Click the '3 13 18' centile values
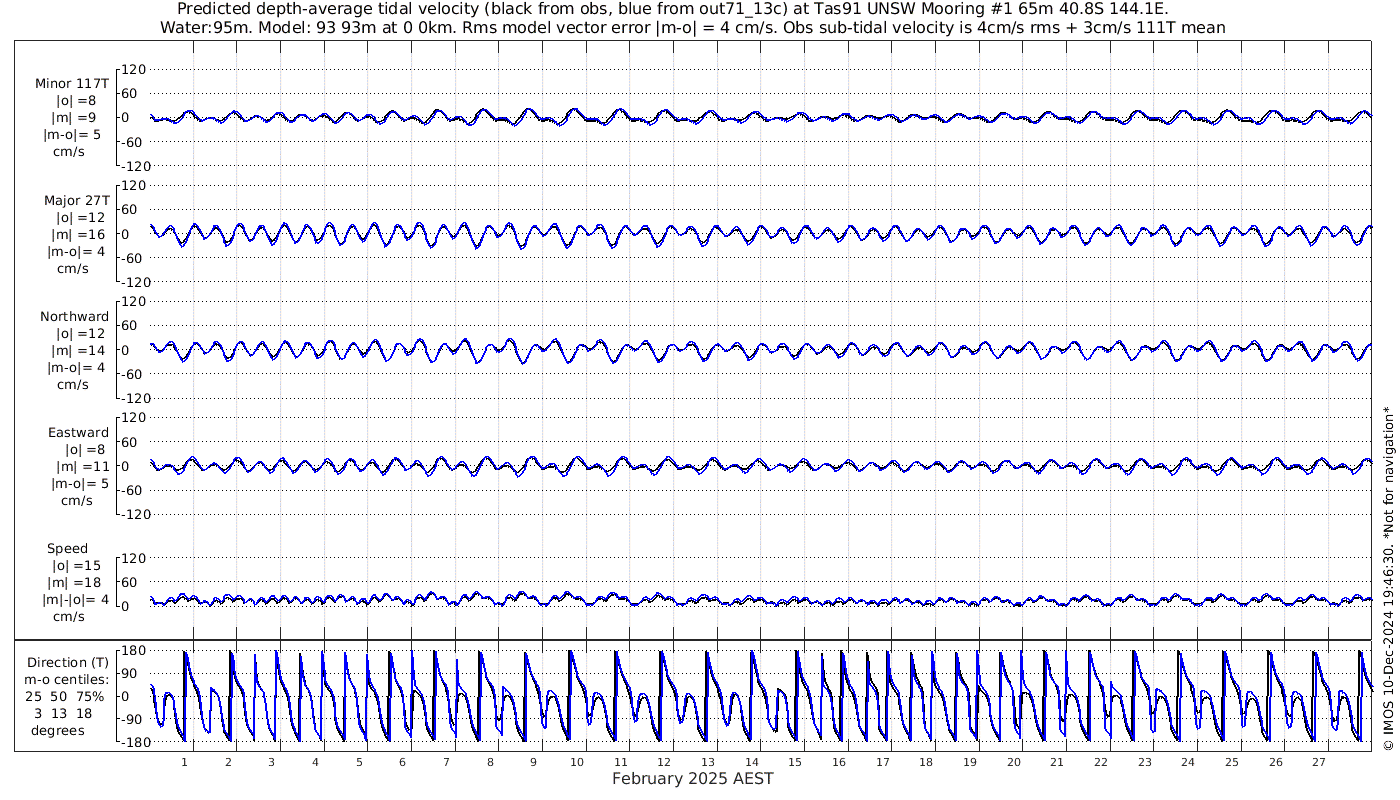Image resolution: width=1400 pixels, height=800 pixels. tap(62, 713)
